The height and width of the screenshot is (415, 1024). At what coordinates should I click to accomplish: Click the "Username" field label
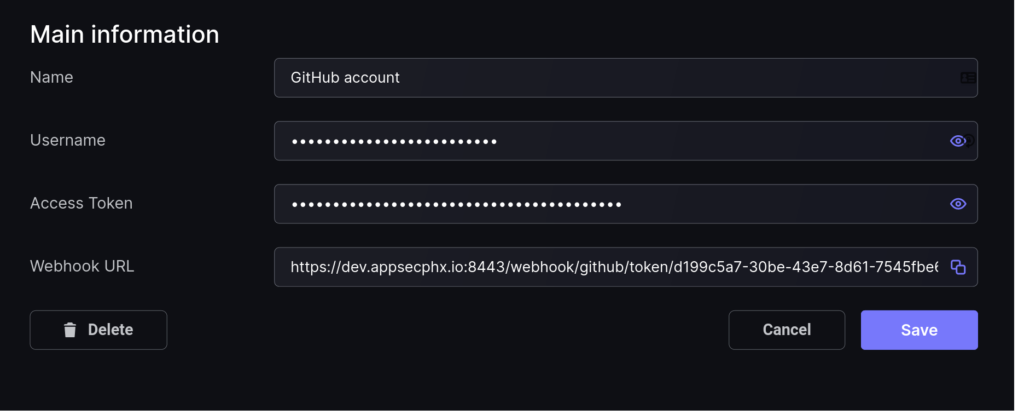[x=67, y=140]
